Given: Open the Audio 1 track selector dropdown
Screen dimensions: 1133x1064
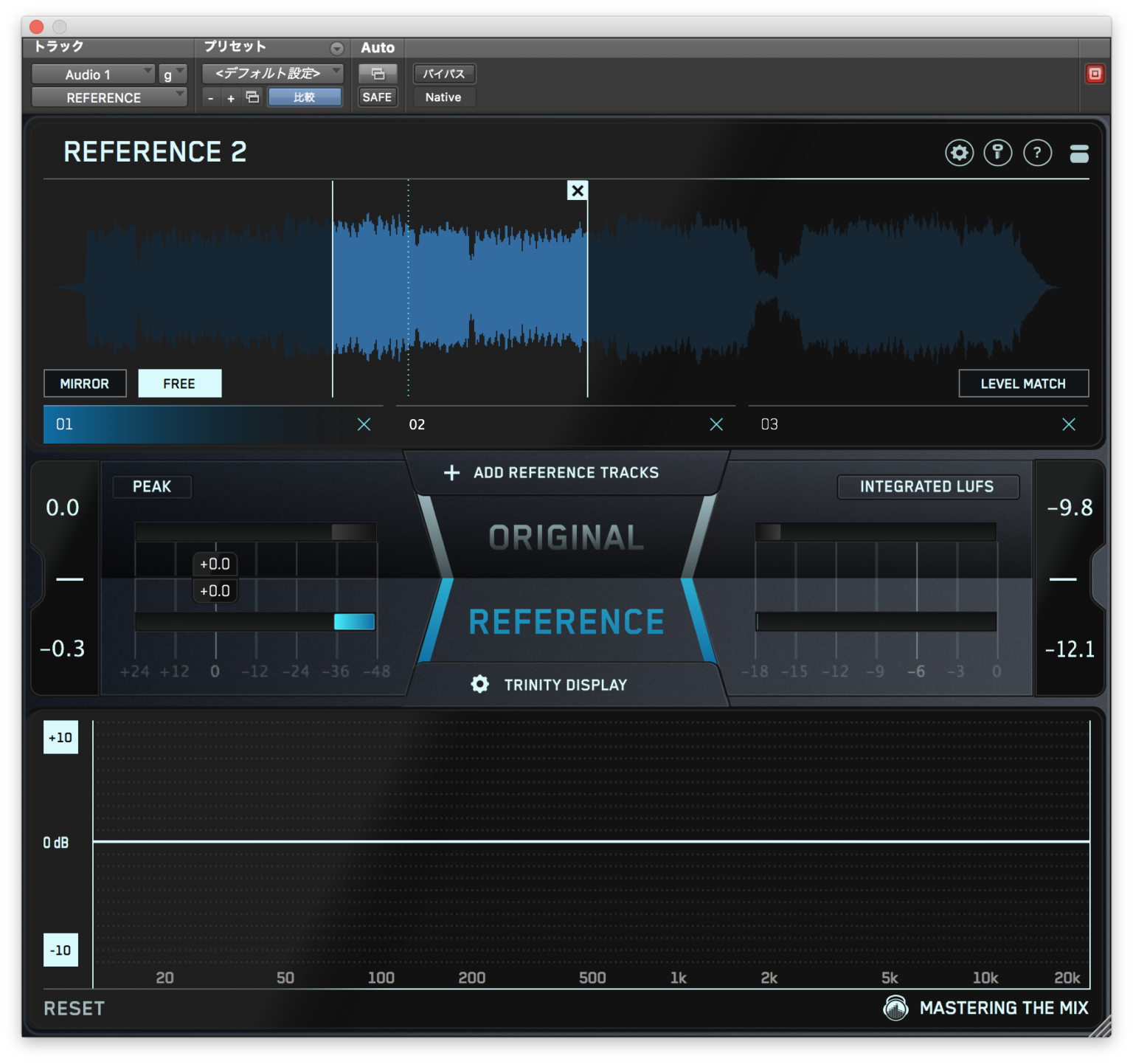Looking at the screenshot, I should [93, 74].
